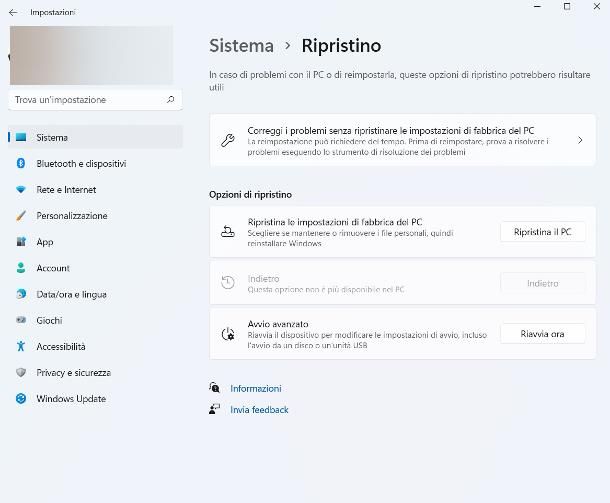The width and height of the screenshot is (610, 503).
Task: Click the search magnifier icon
Action: [x=170, y=100]
